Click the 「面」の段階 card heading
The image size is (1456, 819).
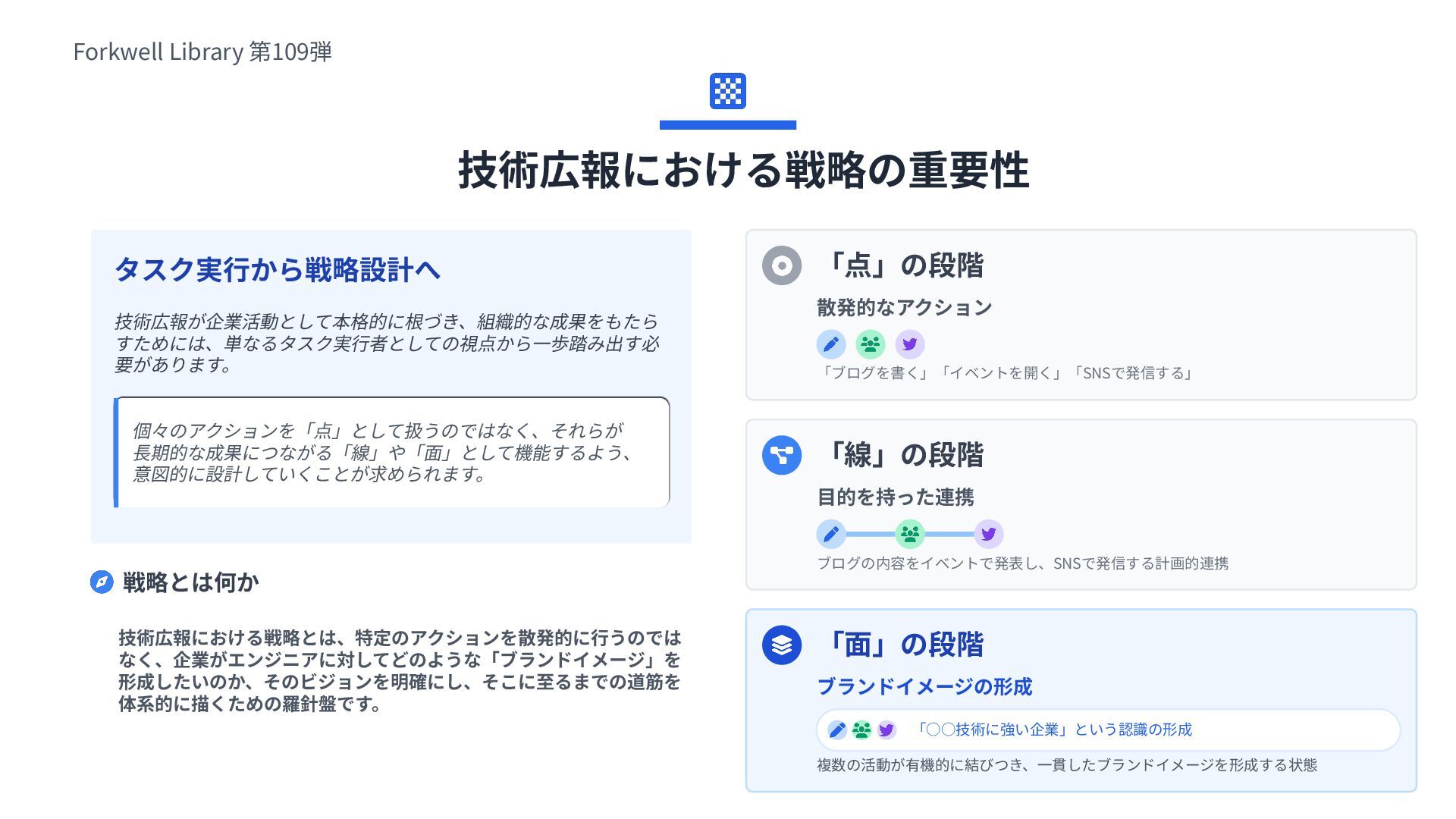[x=904, y=645]
